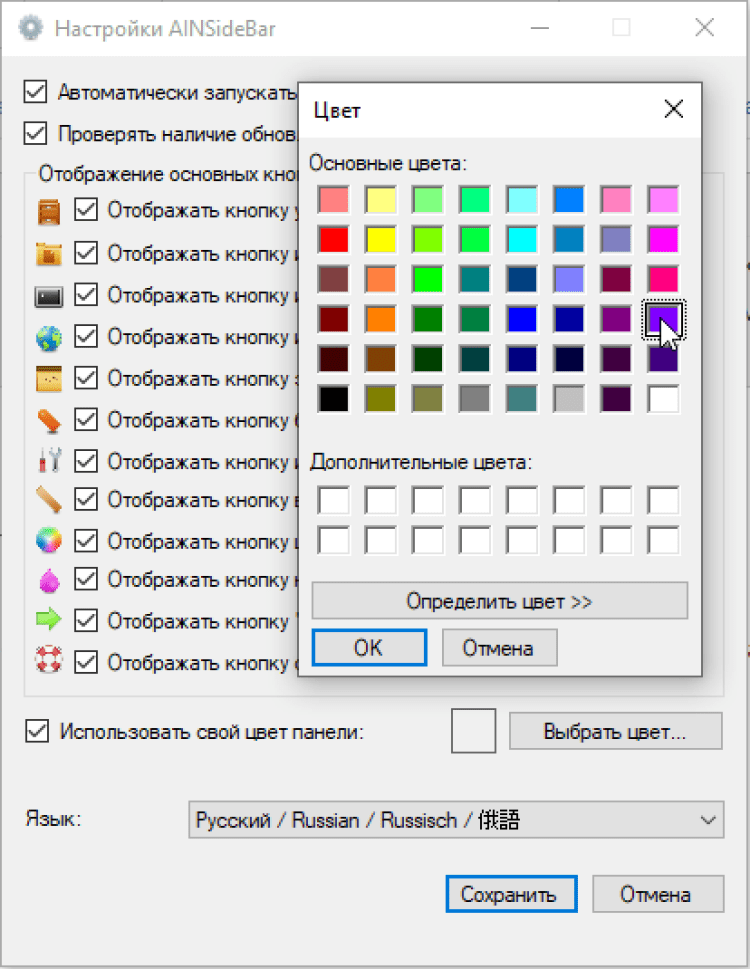
Task: Uncheck the box beside the pink droplet icon
Action: pyautogui.click(x=86, y=579)
